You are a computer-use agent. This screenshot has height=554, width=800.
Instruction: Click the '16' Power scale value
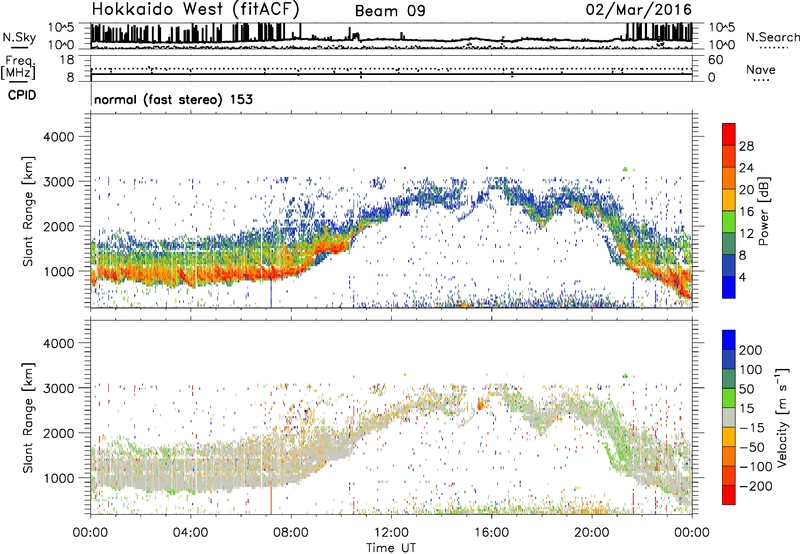coord(746,212)
